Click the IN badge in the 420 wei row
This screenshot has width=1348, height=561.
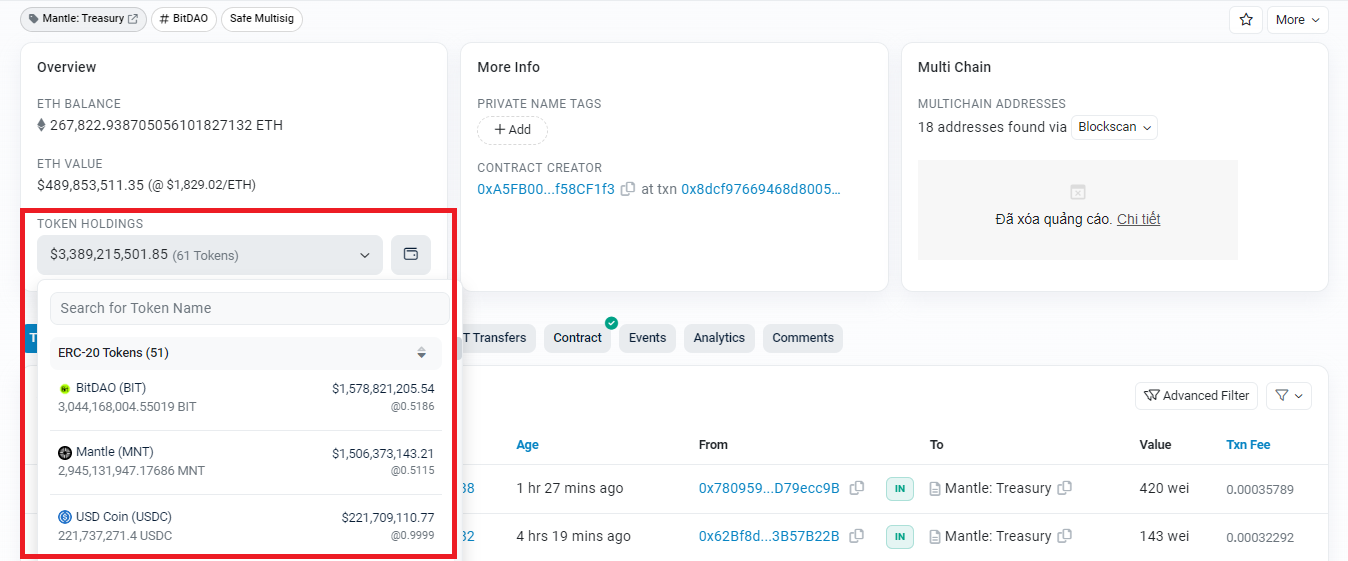click(x=900, y=489)
